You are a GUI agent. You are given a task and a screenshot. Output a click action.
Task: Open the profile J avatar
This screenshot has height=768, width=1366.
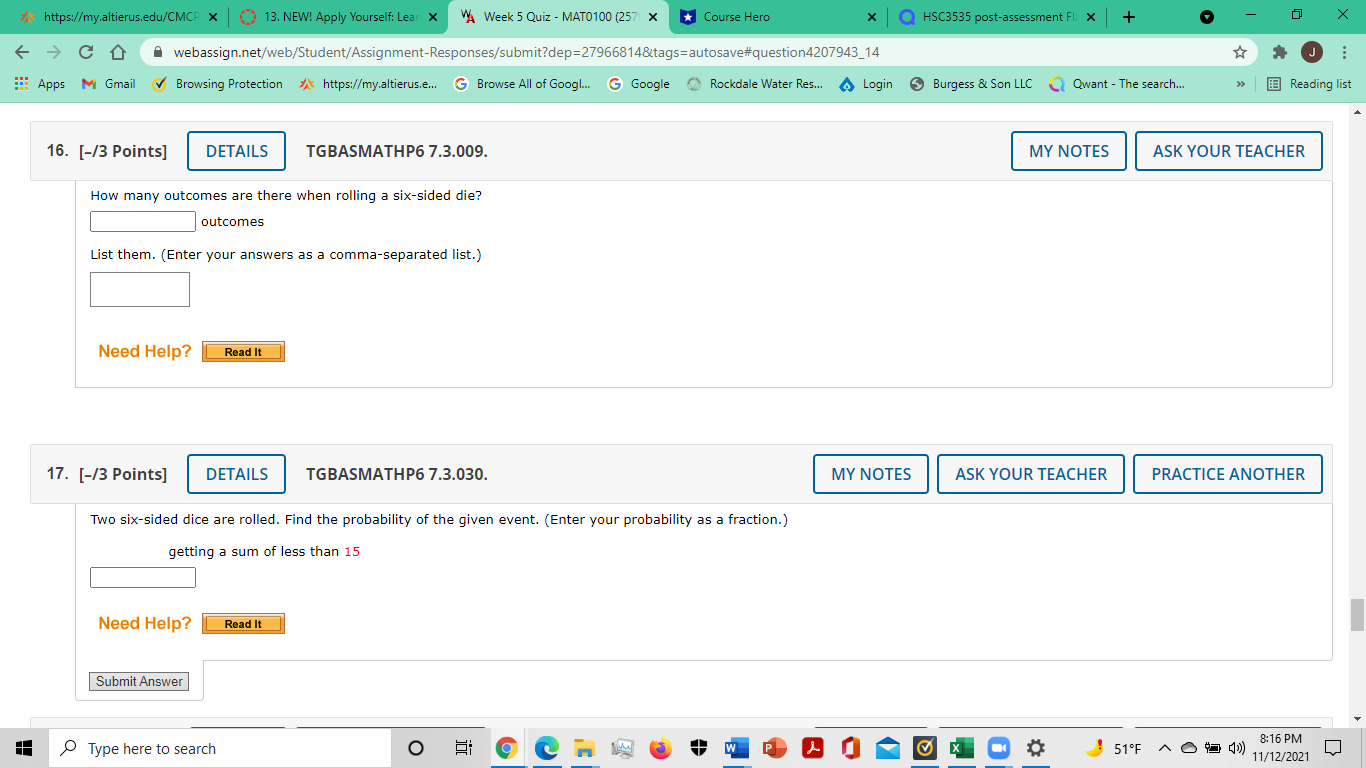point(1311,52)
